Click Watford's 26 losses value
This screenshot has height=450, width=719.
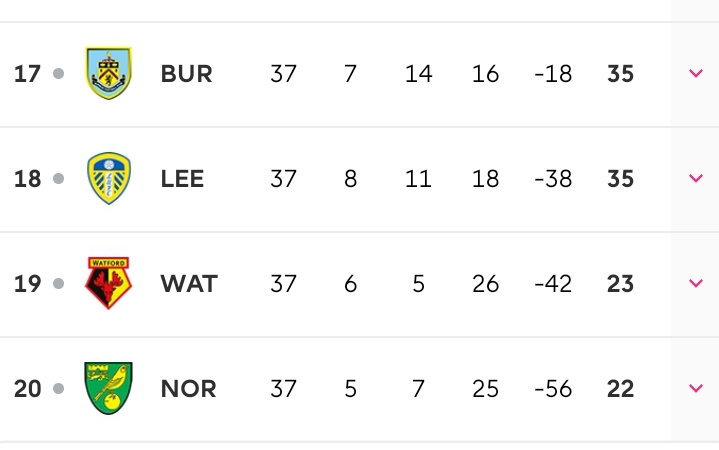[486, 284]
